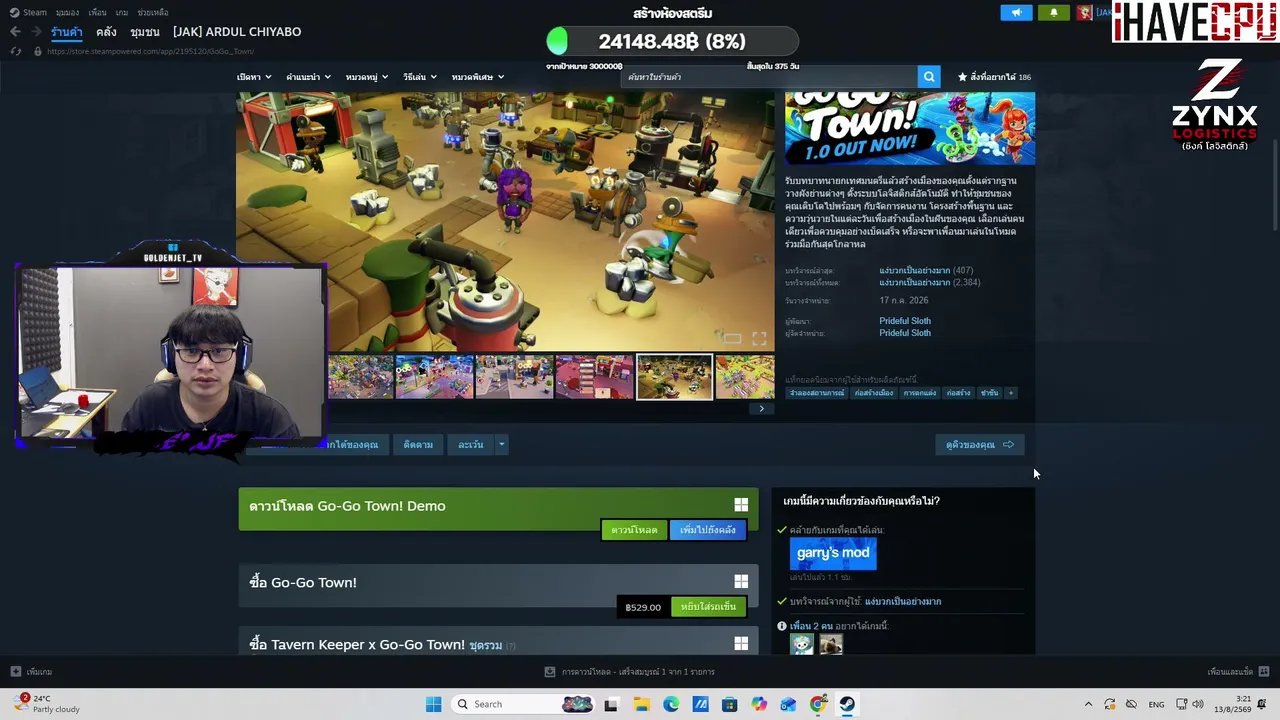
Task: Open the Windows Start menu
Action: 433,704
